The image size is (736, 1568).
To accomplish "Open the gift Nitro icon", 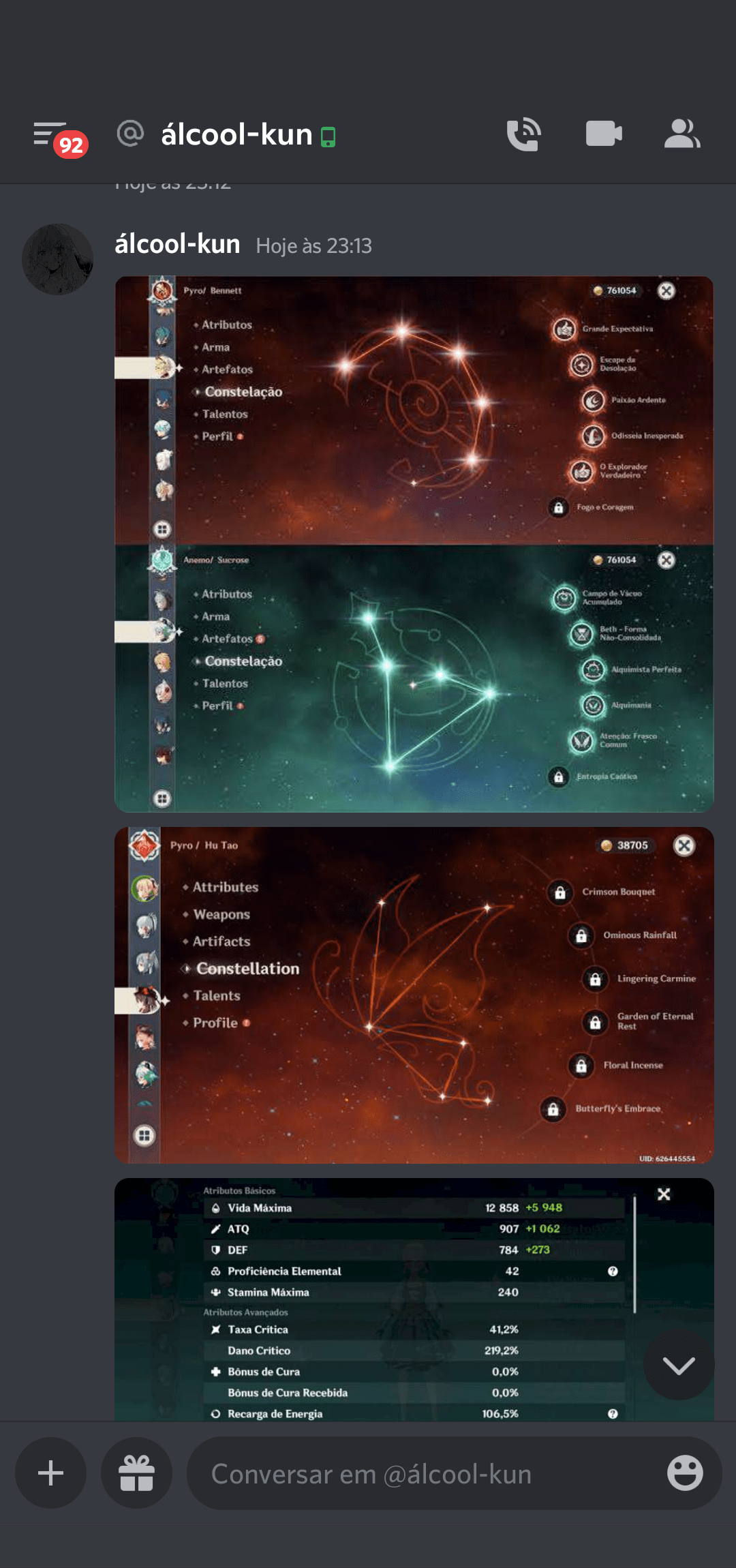I will (136, 1473).
